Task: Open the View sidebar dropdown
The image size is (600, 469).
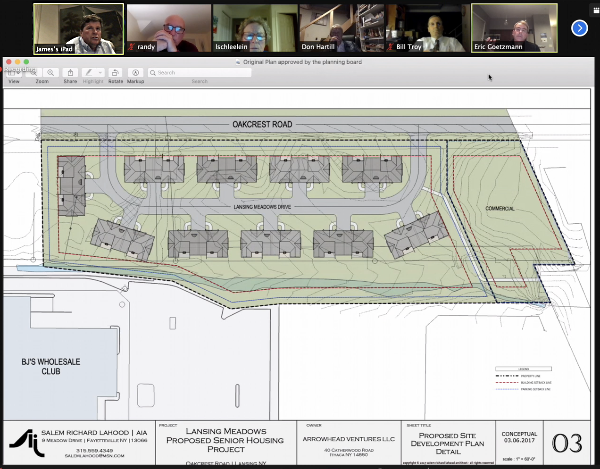Action: pyautogui.click(x=14, y=72)
